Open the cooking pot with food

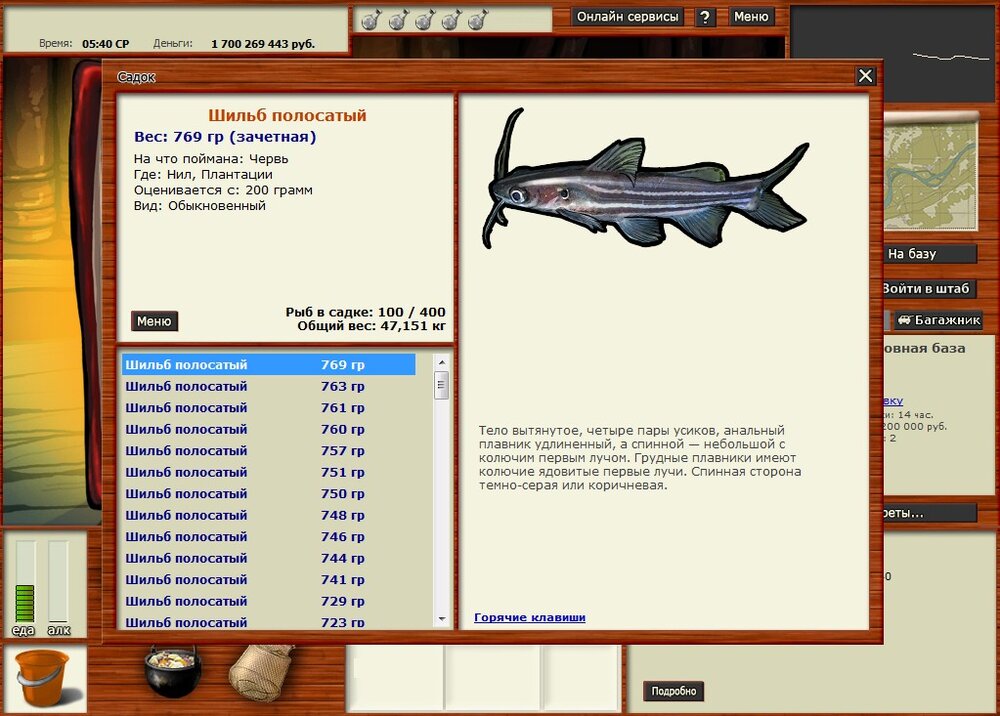(x=172, y=671)
